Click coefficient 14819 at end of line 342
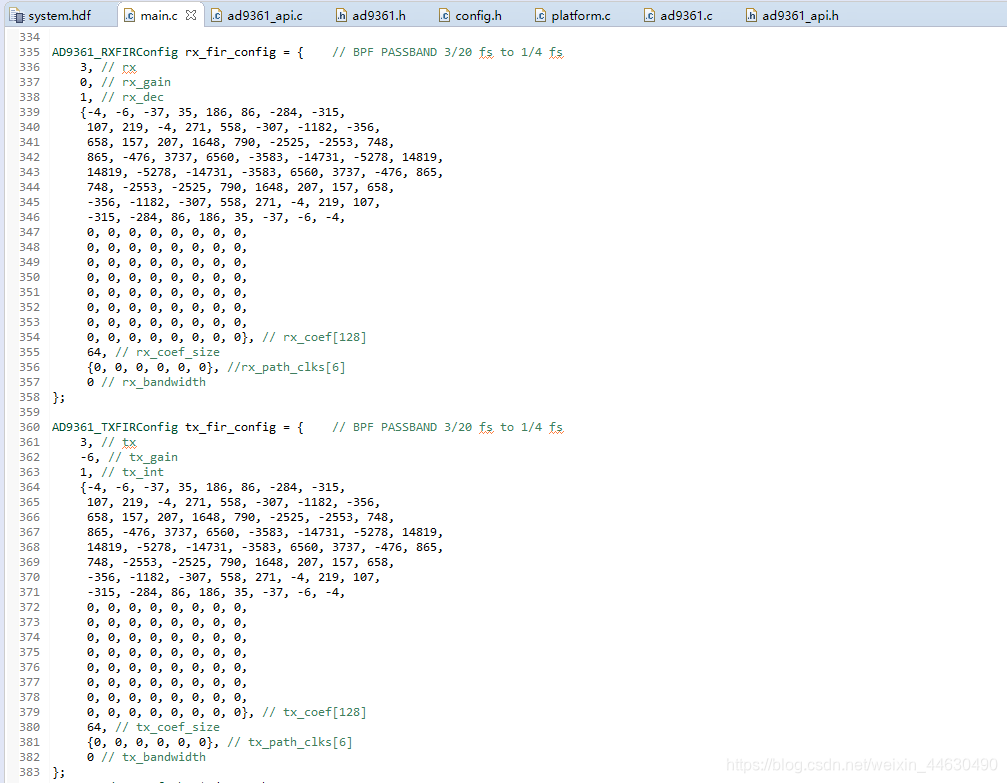The width and height of the screenshot is (1007, 783). 419,157
